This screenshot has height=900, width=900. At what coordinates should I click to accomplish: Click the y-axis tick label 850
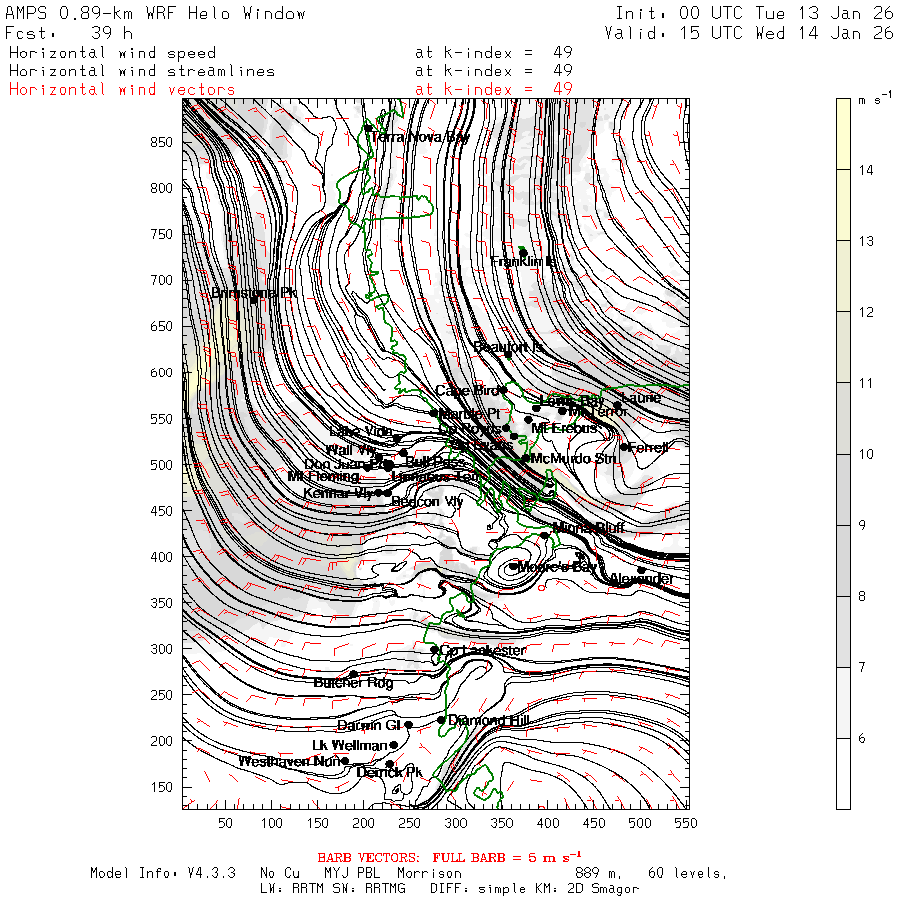(x=161, y=142)
